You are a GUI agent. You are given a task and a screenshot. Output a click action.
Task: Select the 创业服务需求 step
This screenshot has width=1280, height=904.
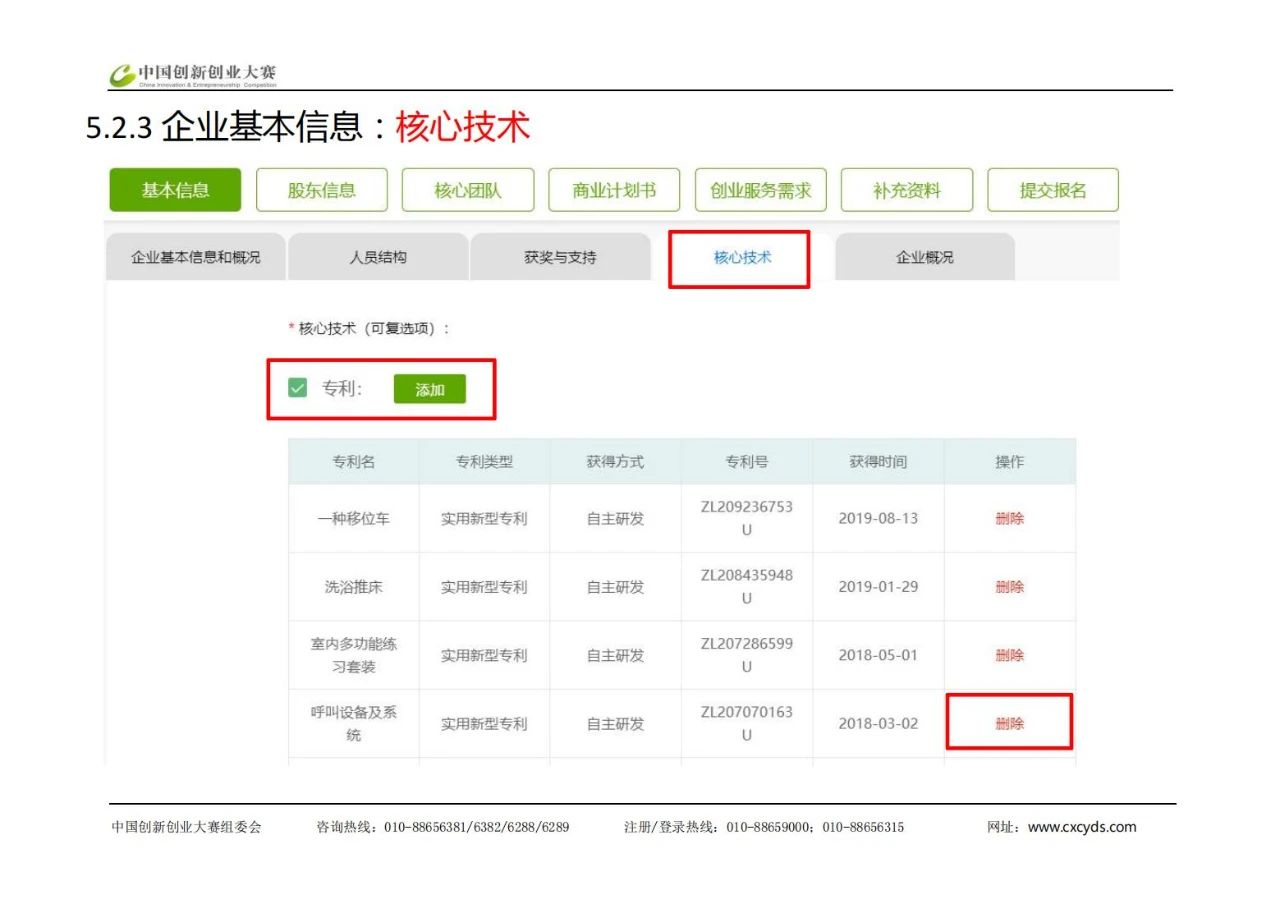(x=760, y=190)
